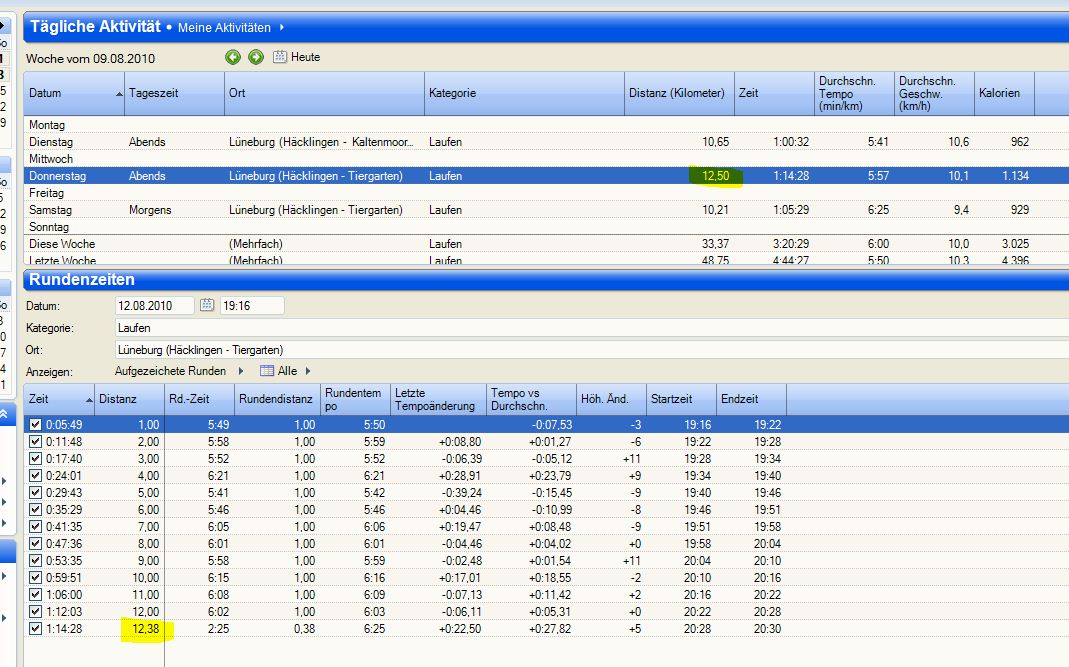Go to previous week with green arrow

233,57
